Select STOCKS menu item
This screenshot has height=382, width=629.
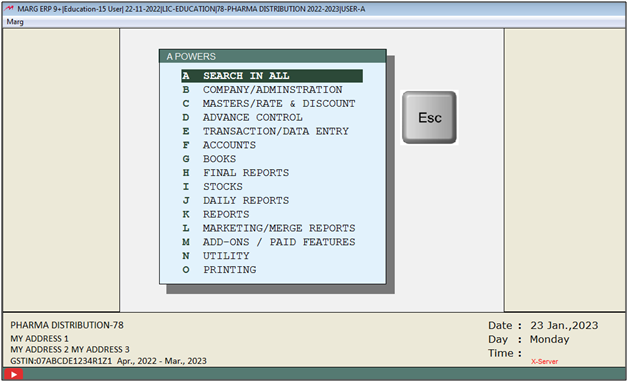(212, 187)
